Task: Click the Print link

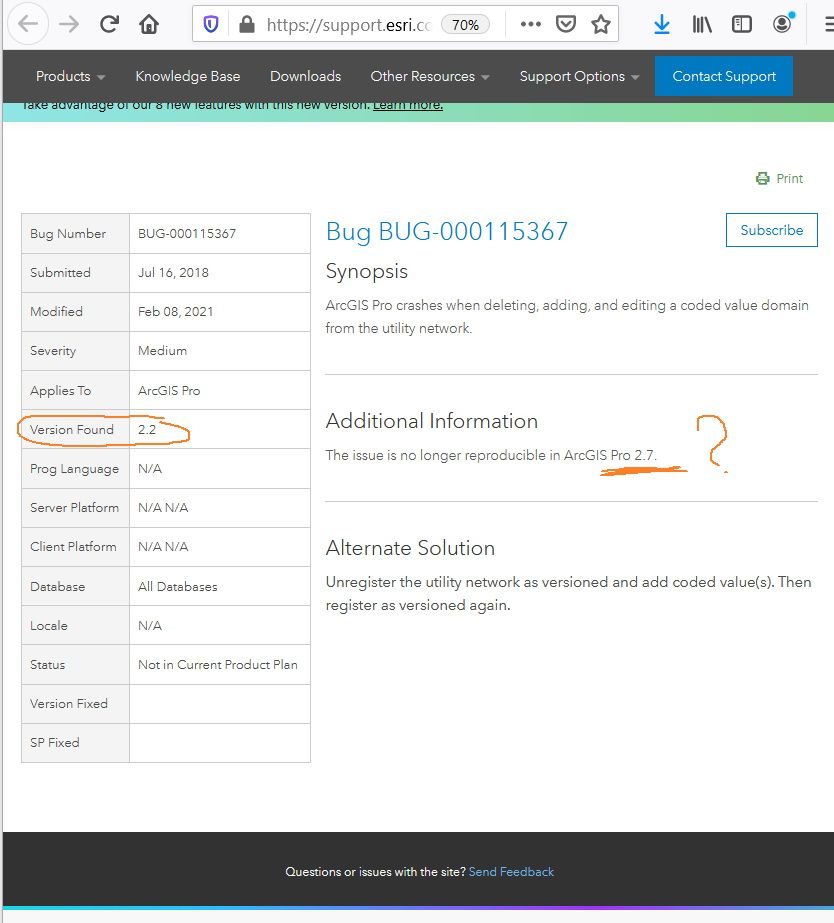Action: click(789, 178)
